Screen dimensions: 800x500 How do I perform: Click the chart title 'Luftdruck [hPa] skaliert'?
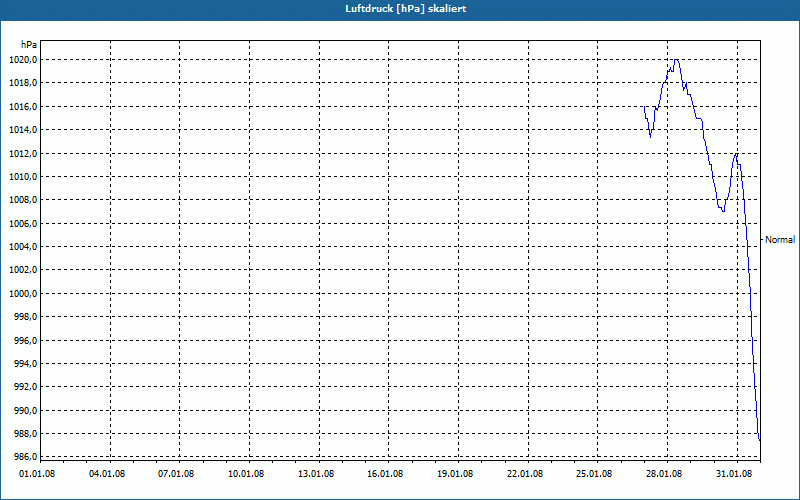coord(405,9)
